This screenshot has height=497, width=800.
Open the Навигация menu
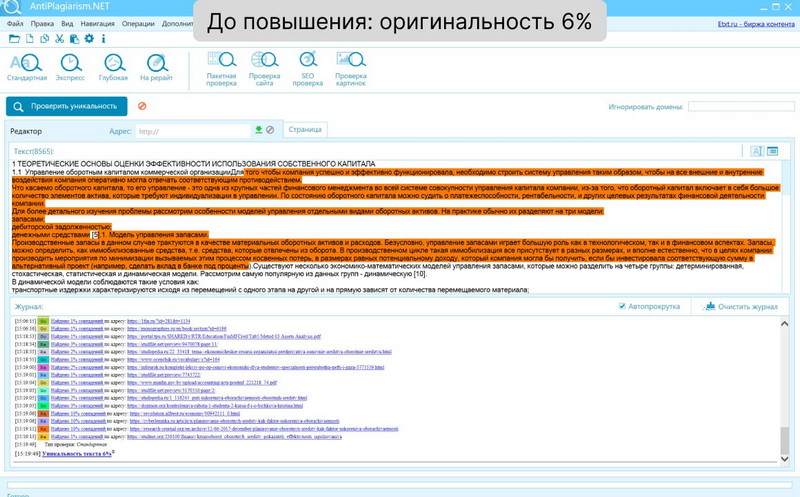click(97, 23)
